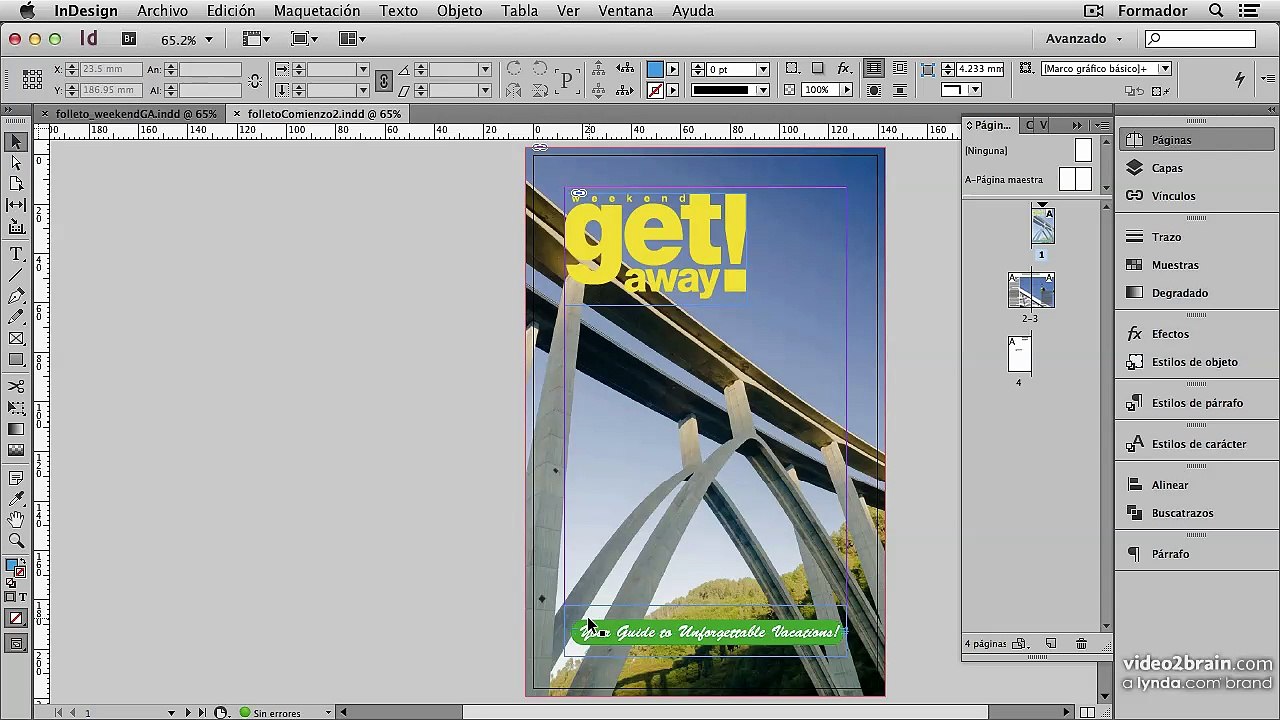Select the Zoom tool in the toolbox

click(16, 541)
